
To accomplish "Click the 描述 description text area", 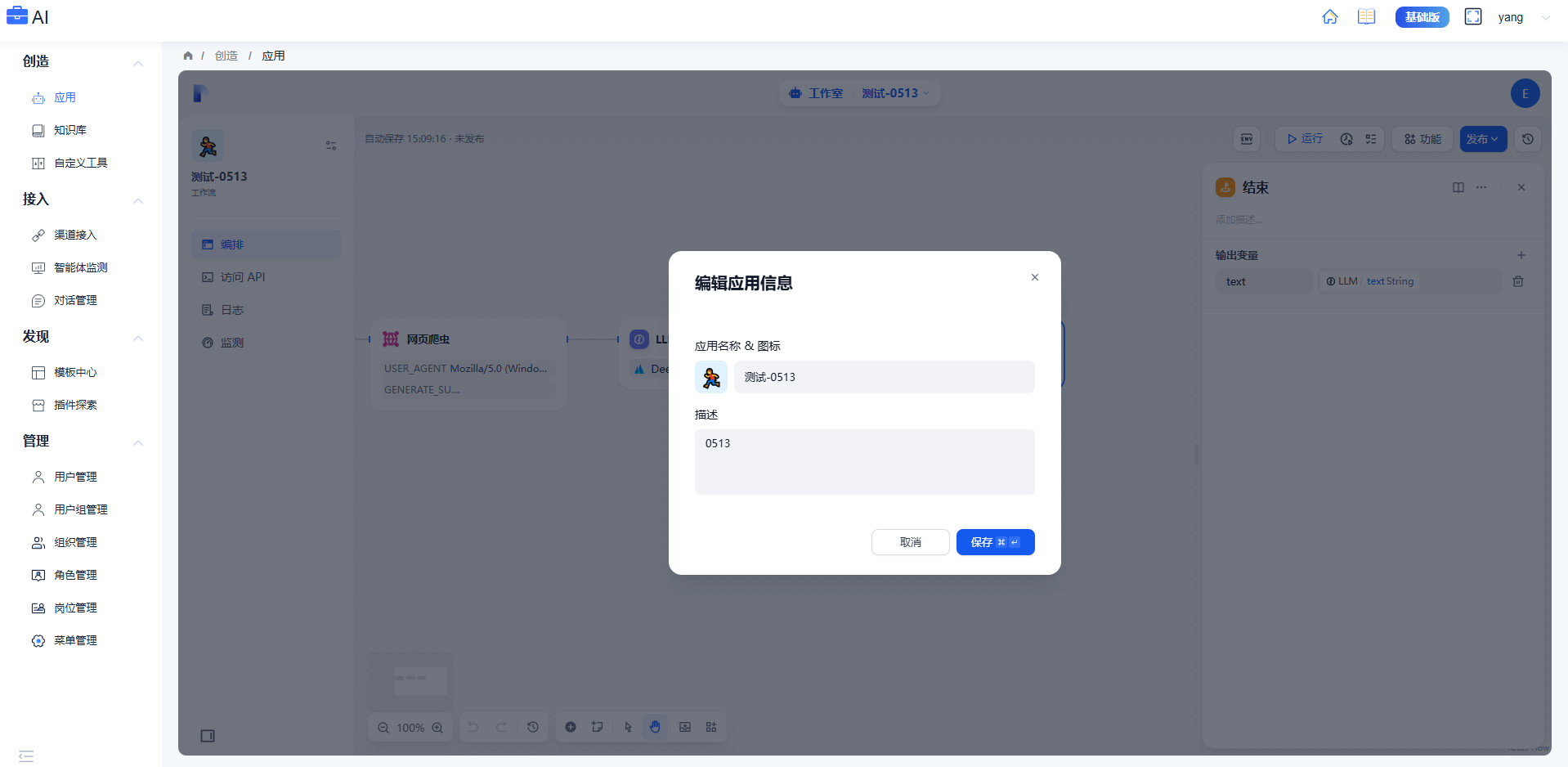I will (865, 462).
